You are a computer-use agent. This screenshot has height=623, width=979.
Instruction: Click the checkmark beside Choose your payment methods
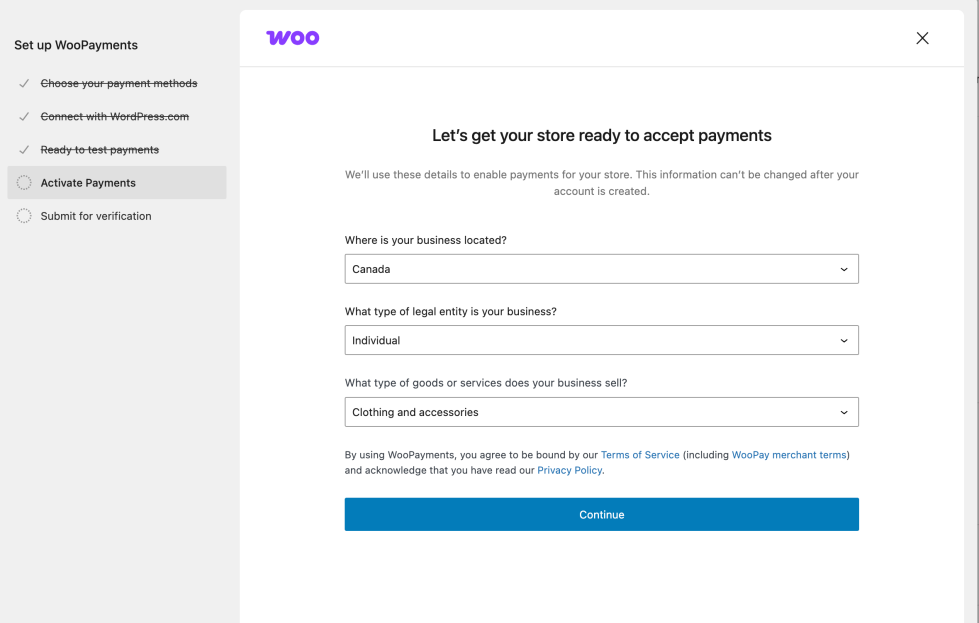[x=24, y=83]
